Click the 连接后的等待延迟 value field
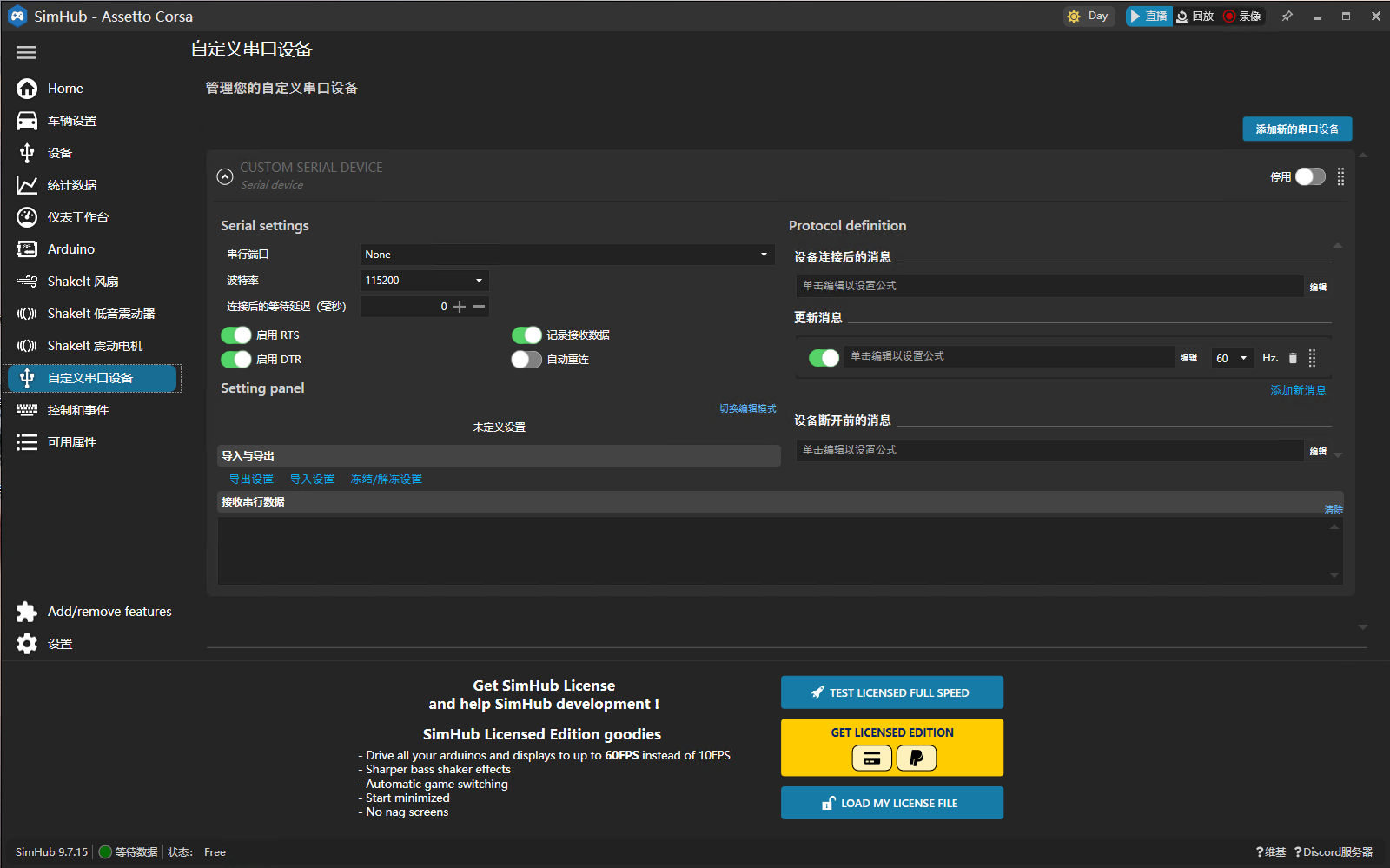 [406, 307]
